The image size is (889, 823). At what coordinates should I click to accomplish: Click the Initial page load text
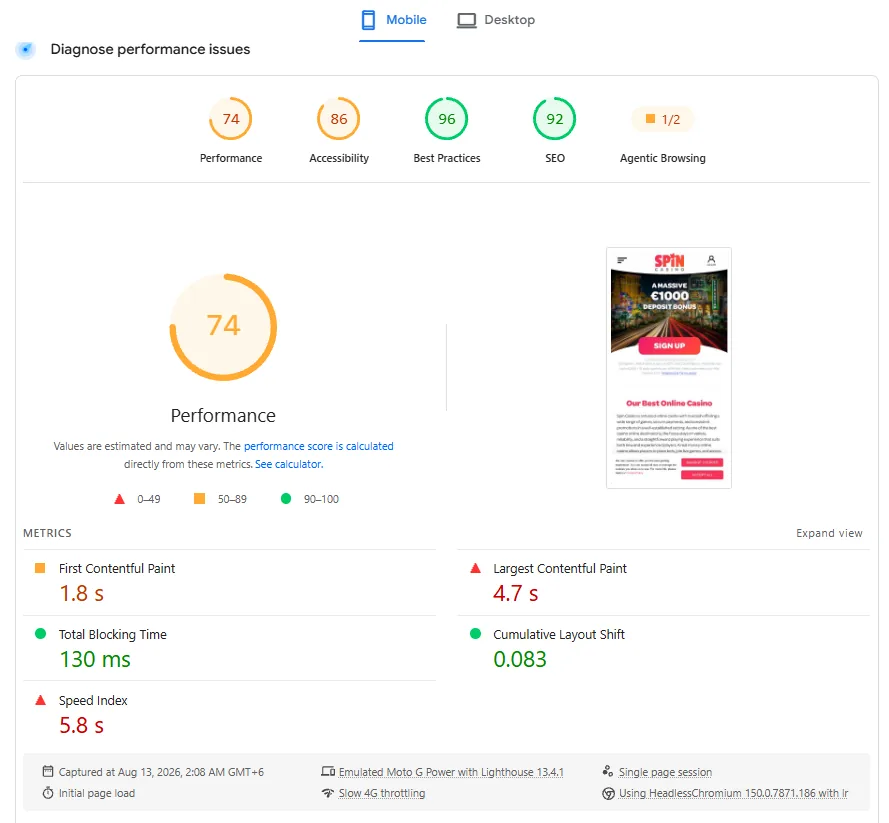[97, 794]
